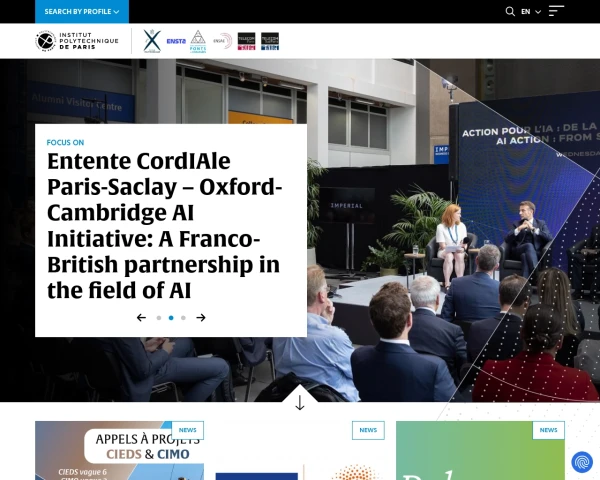Viewport: 600px width, 480px height.
Task: Open the ENSAE school logo
Action: [223, 41]
